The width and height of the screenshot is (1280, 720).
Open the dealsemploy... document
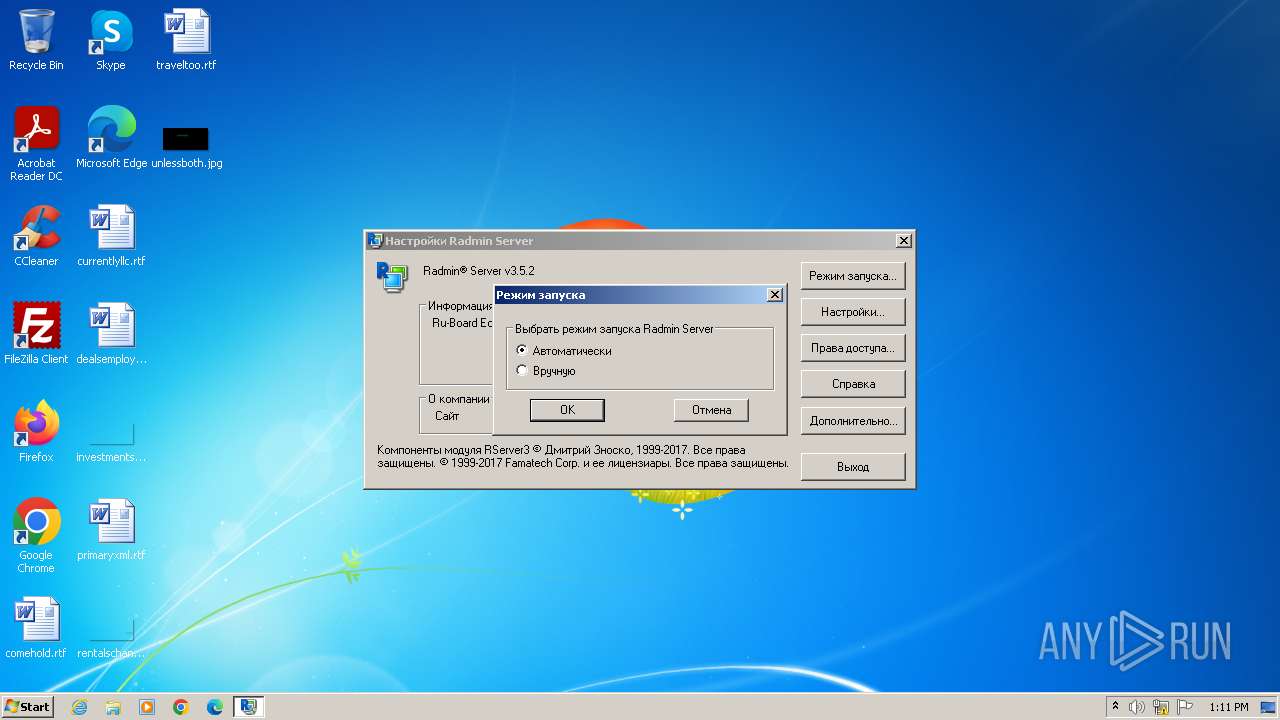111,334
